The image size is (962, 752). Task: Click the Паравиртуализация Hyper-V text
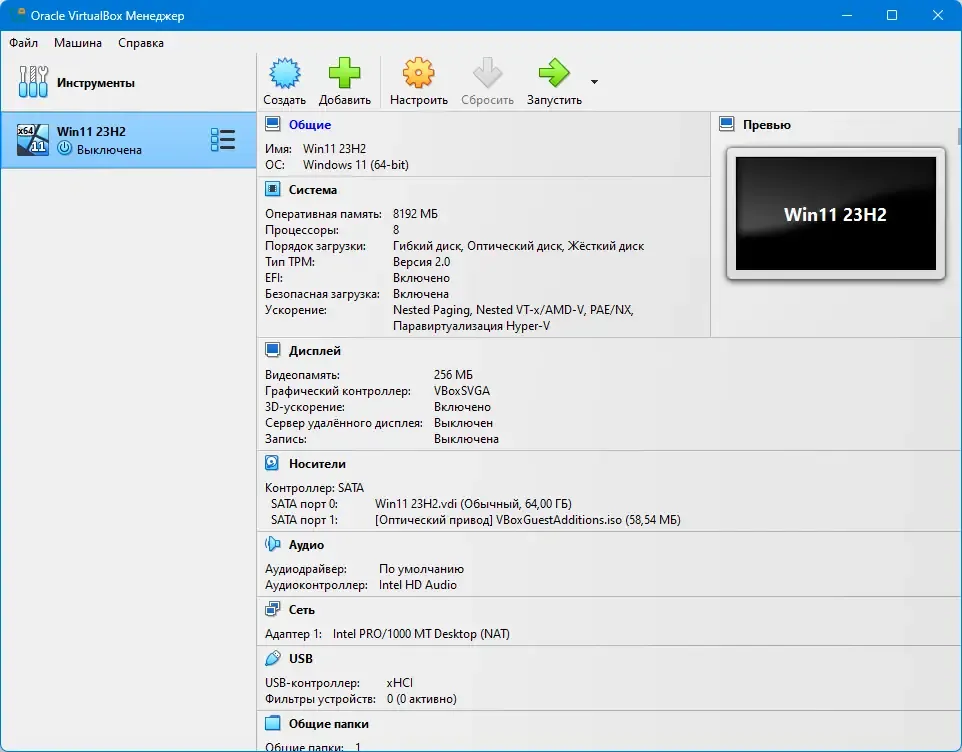(471, 326)
